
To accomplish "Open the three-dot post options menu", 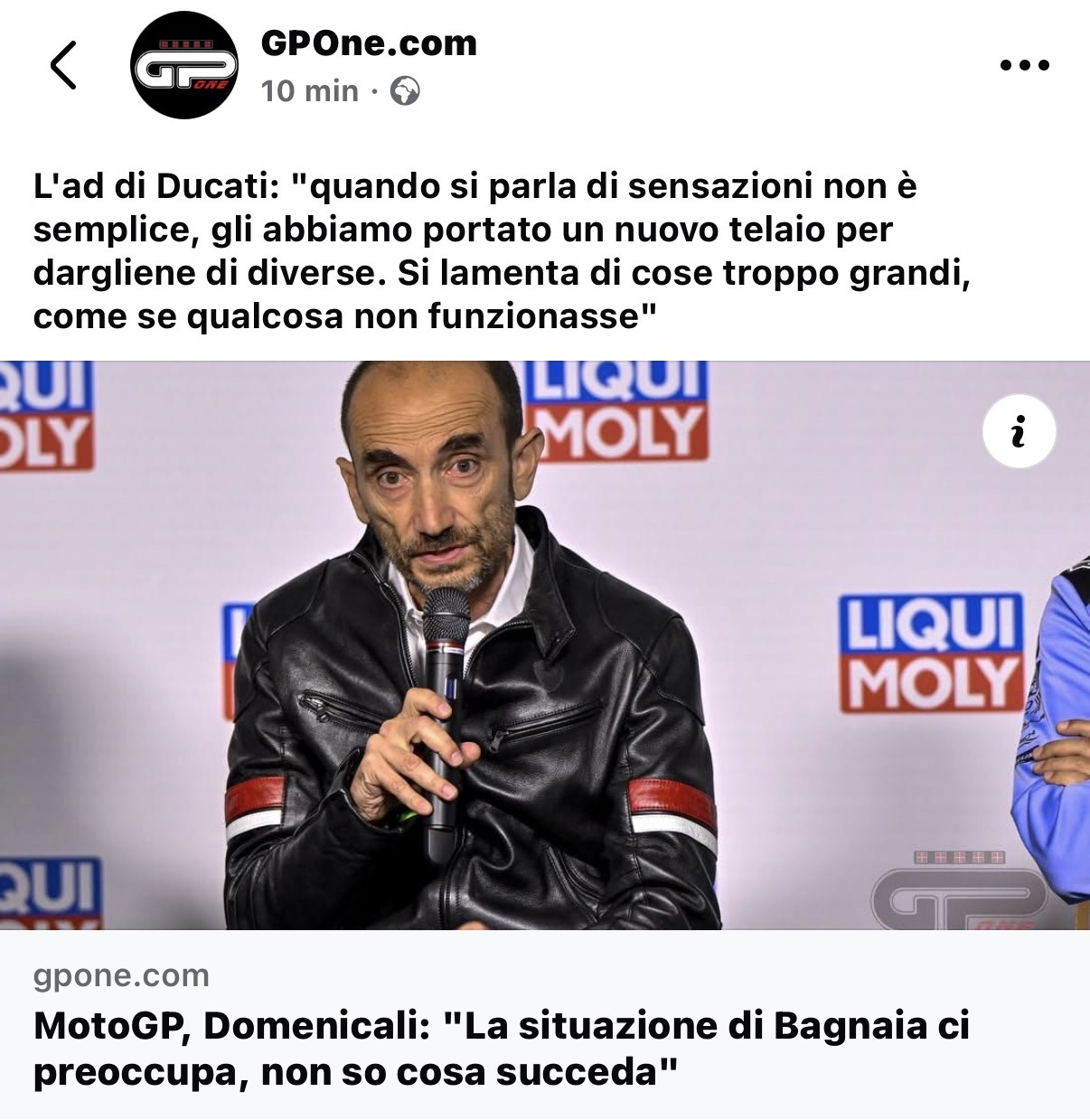I will (1025, 65).
